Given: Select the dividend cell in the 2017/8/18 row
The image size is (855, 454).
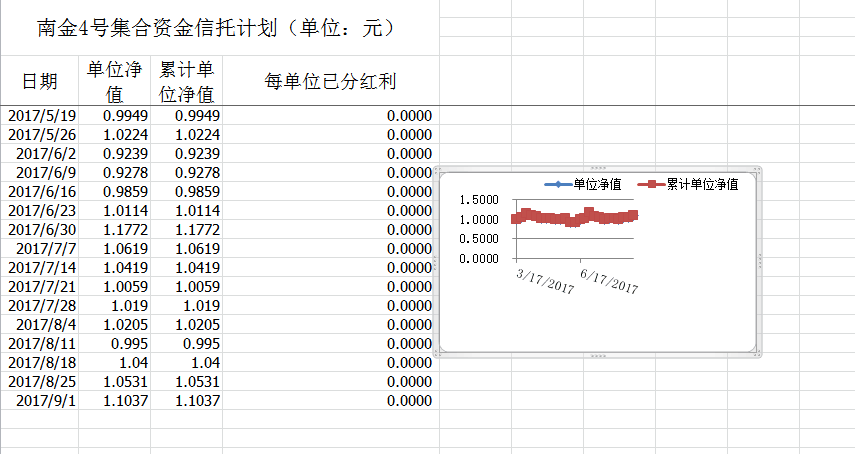Looking at the screenshot, I should tap(330, 363).
